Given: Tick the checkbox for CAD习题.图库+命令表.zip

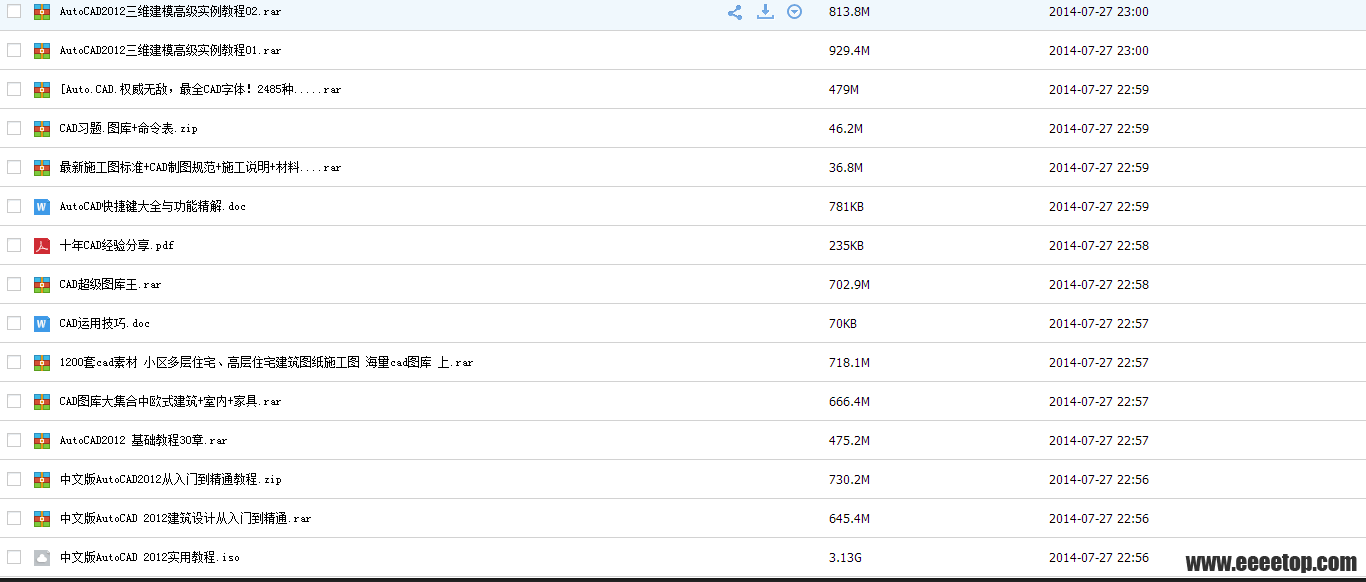Looking at the screenshot, I should [x=14, y=128].
